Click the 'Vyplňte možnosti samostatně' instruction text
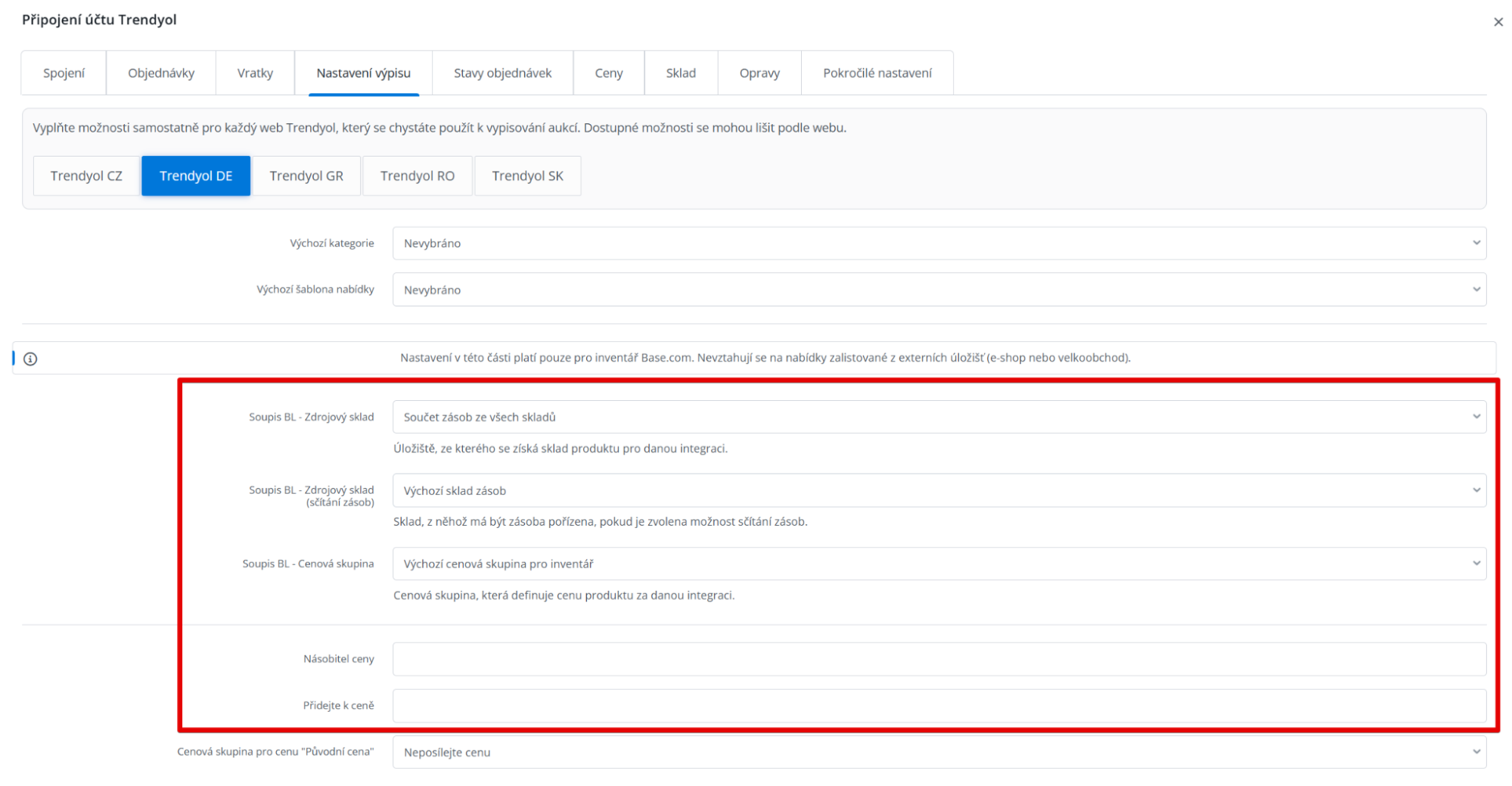 (x=439, y=128)
